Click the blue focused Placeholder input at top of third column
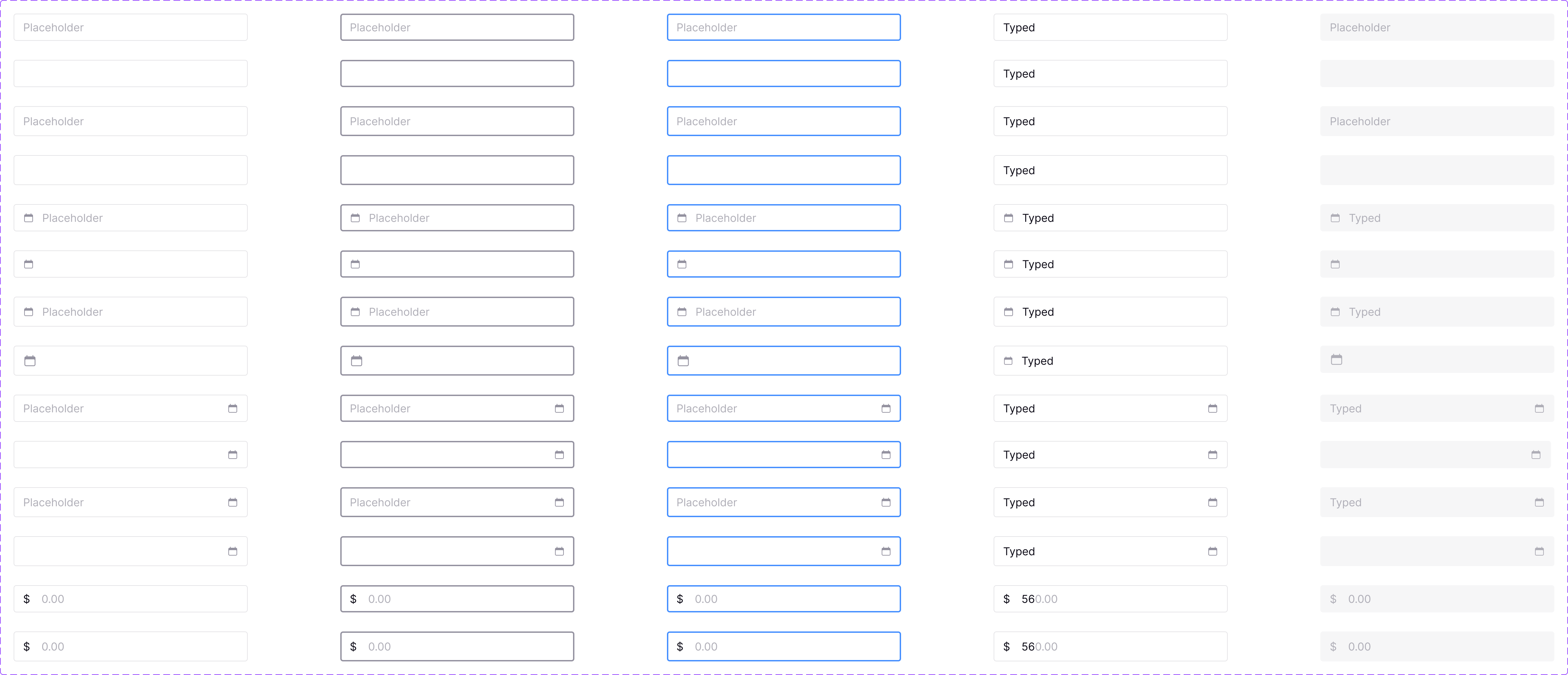1568x675 pixels. [784, 27]
